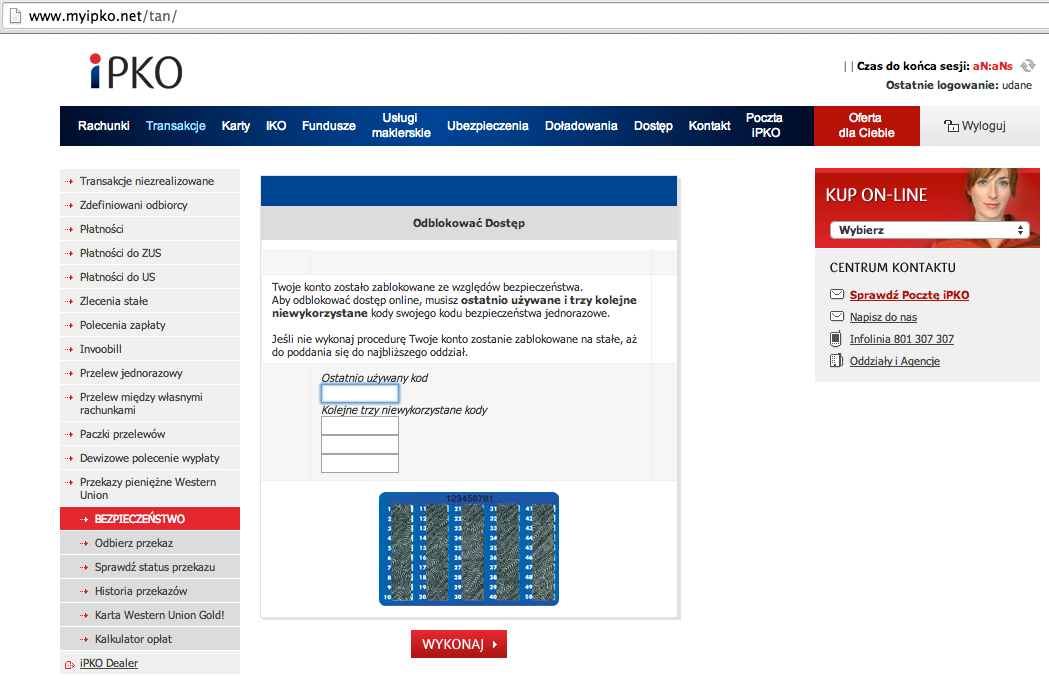Click the page icon in address bar
Viewport: 1049px width, 679px height.
pos(15,15)
